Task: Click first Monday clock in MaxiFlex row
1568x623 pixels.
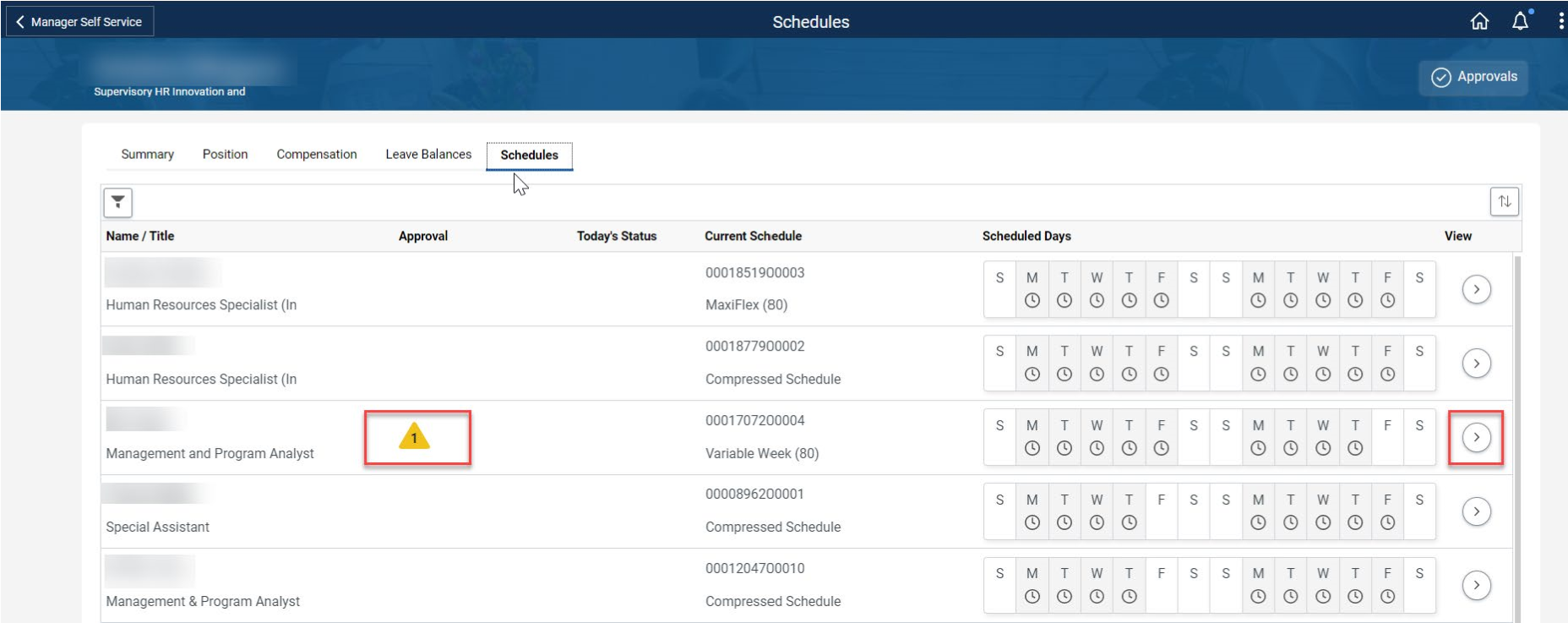Action: click(1032, 300)
